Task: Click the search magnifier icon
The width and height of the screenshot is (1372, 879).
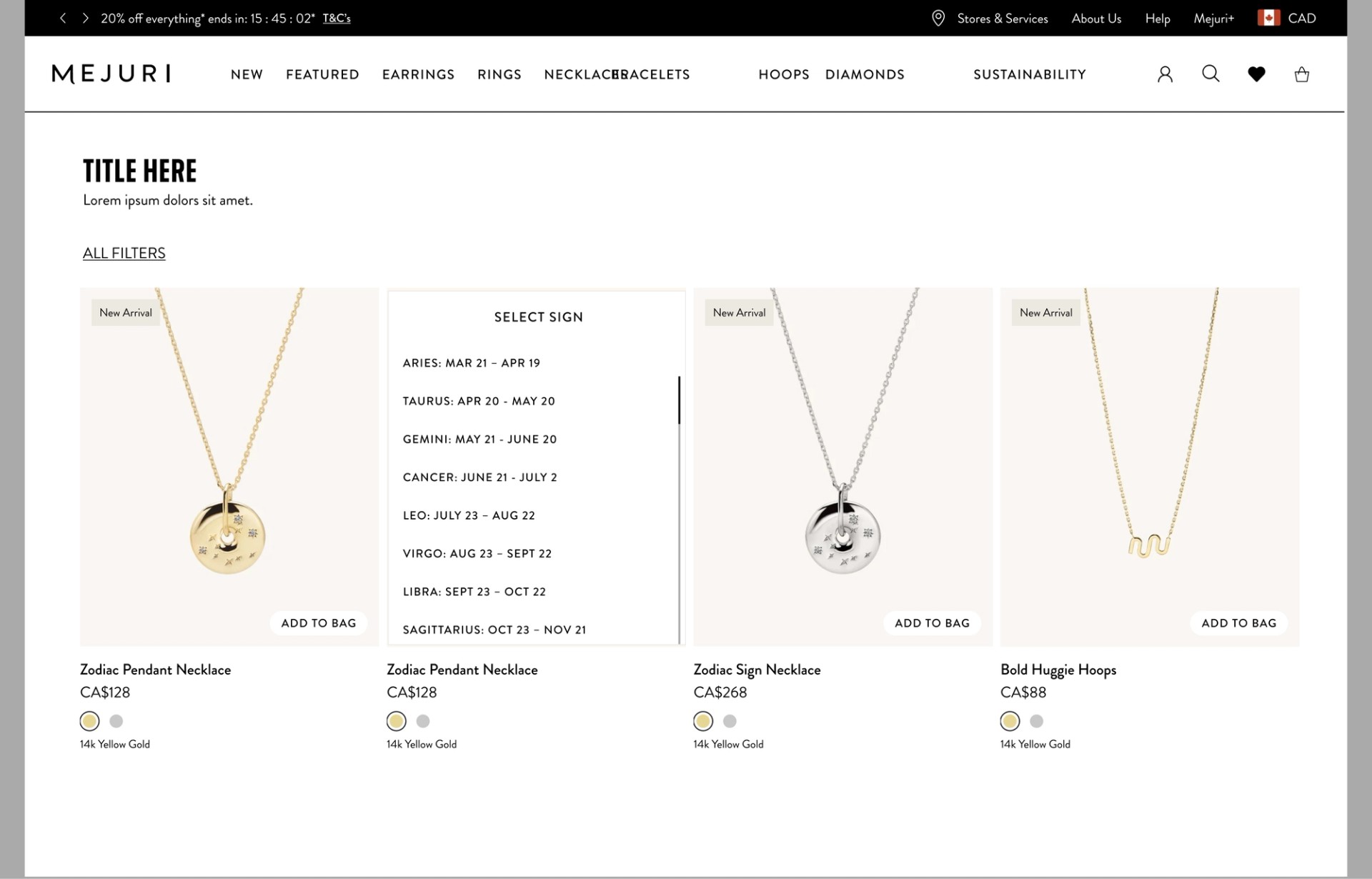Action: click(1211, 74)
